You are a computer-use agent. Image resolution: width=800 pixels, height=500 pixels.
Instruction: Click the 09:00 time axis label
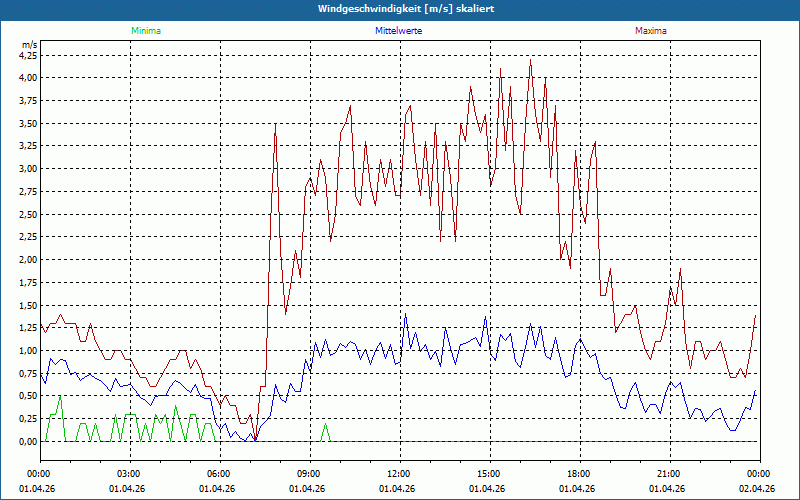point(310,474)
